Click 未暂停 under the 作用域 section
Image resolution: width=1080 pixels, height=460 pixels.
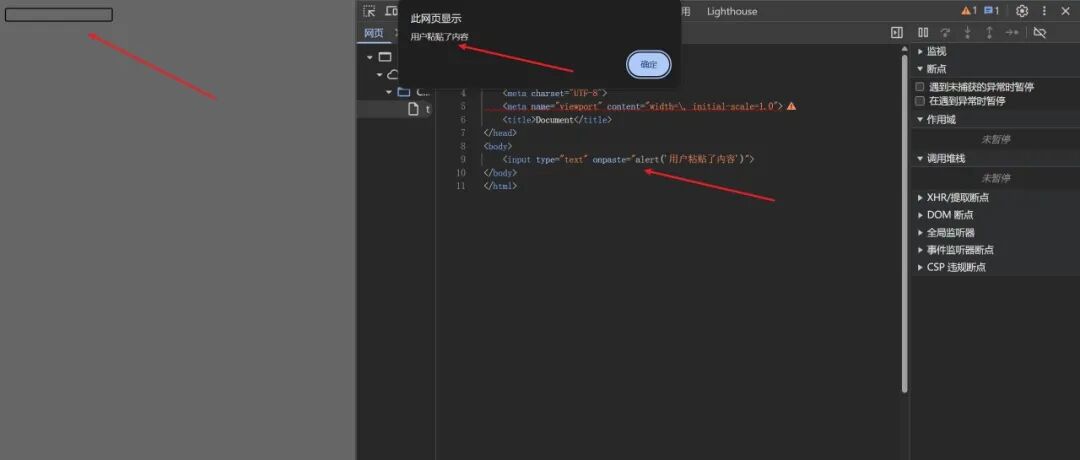point(996,139)
